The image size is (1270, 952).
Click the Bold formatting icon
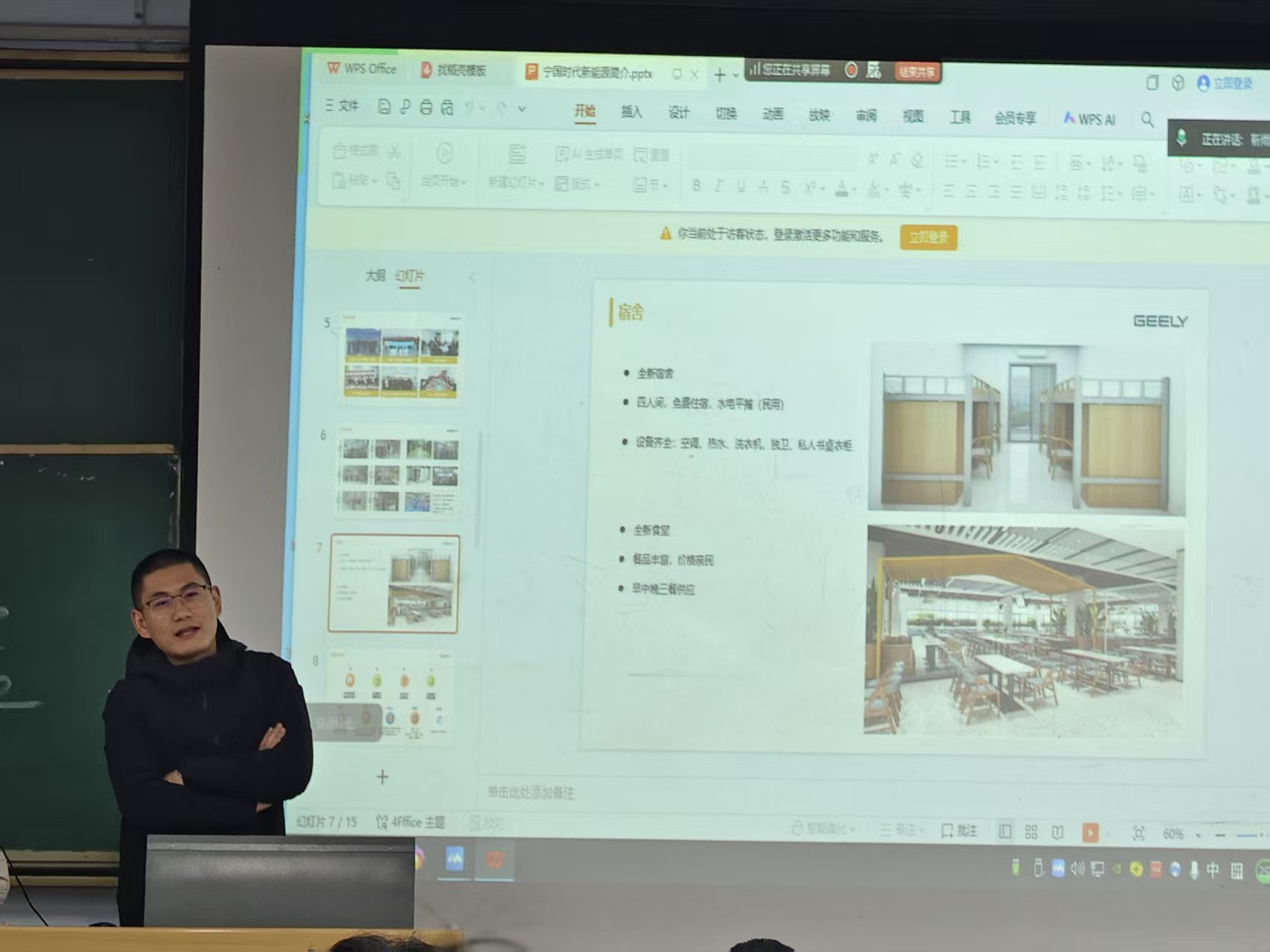695,185
